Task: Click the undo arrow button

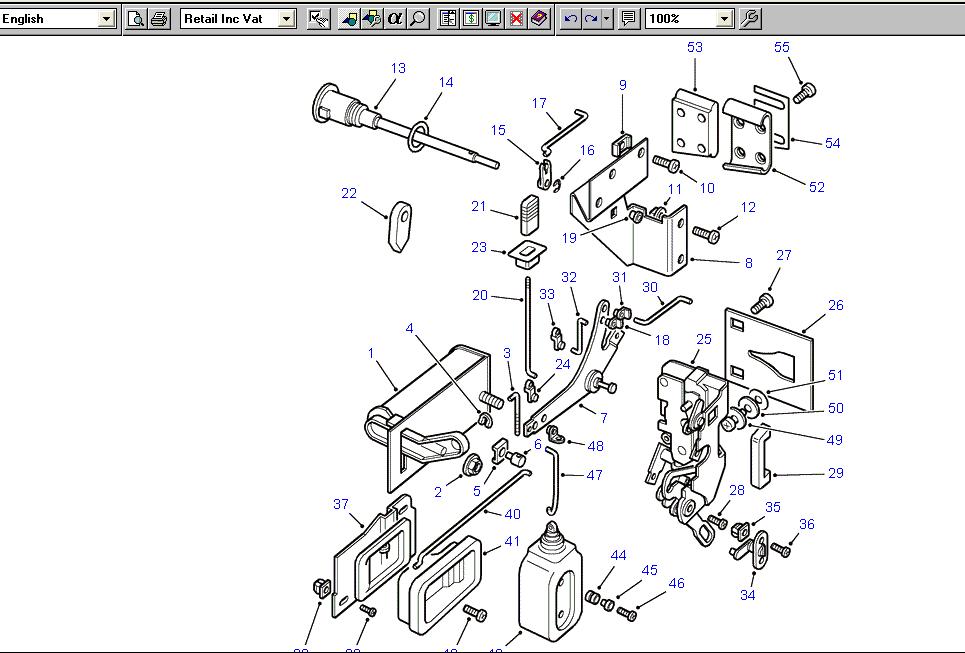Action: click(570, 19)
